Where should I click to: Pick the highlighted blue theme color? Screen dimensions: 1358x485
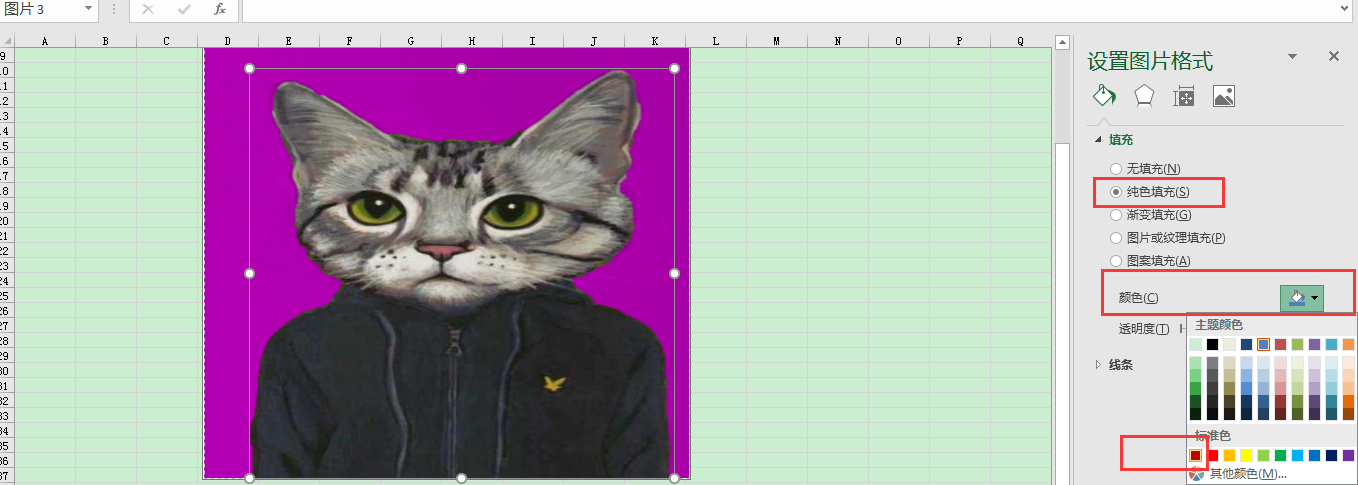tap(1264, 344)
